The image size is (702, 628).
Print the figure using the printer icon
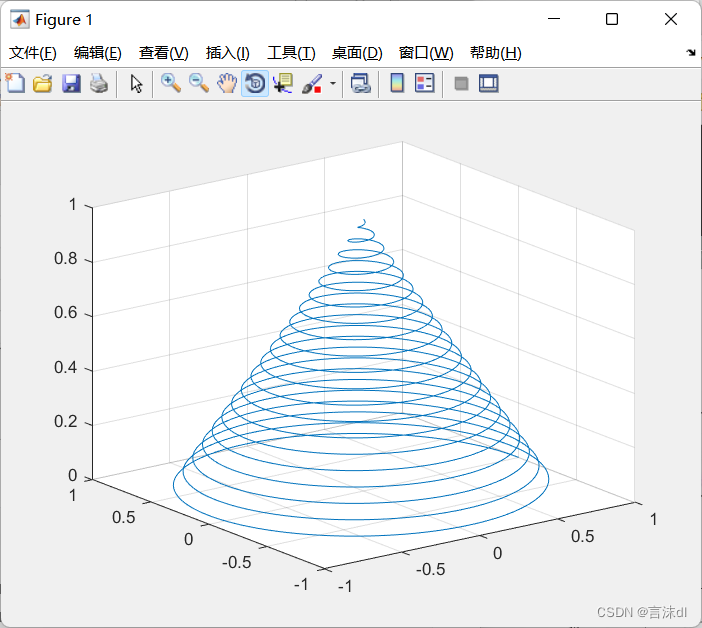[98, 84]
